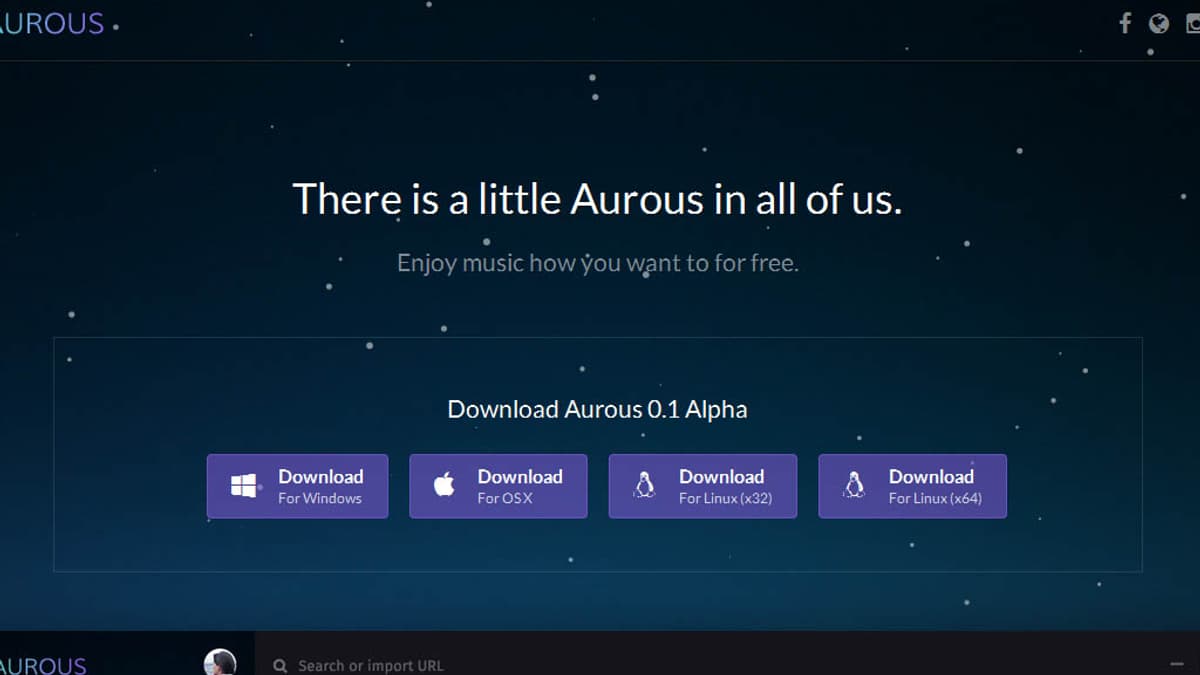Click the Aurous logo at top left
This screenshot has height=675, width=1200.
pyautogui.click(x=52, y=23)
